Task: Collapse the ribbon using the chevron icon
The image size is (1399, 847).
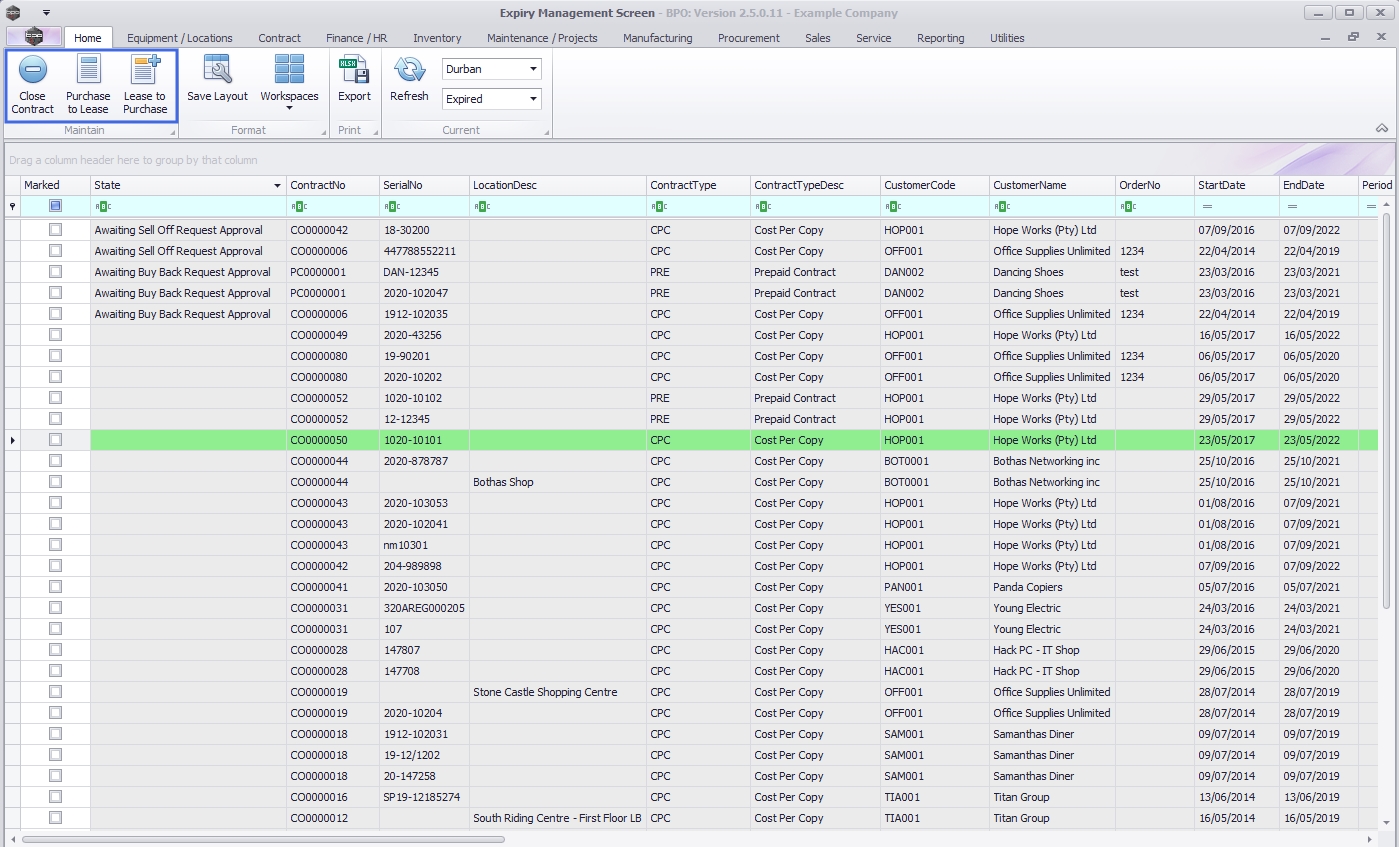Action: click(1381, 129)
